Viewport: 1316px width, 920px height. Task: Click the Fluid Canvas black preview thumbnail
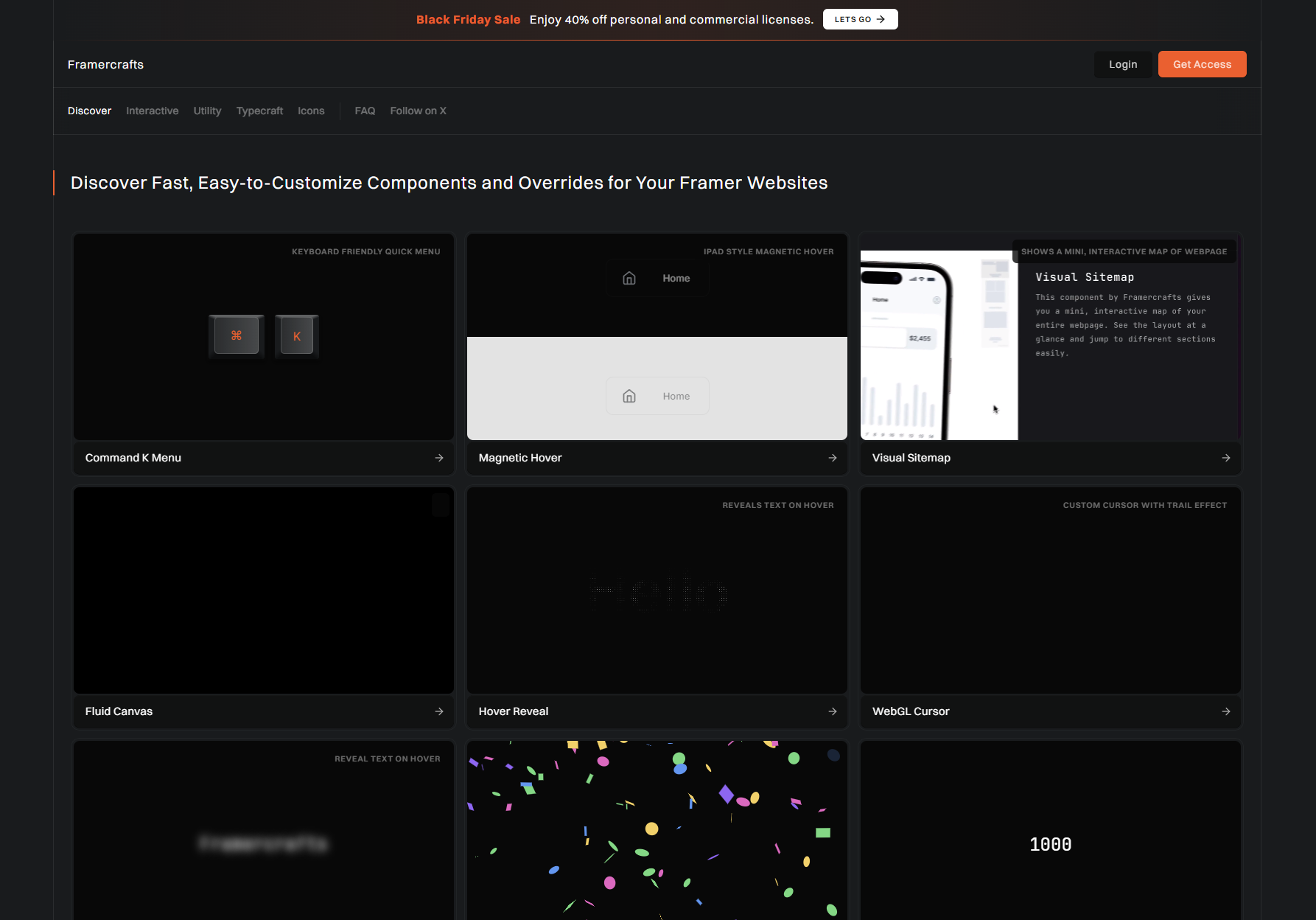point(264,590)
